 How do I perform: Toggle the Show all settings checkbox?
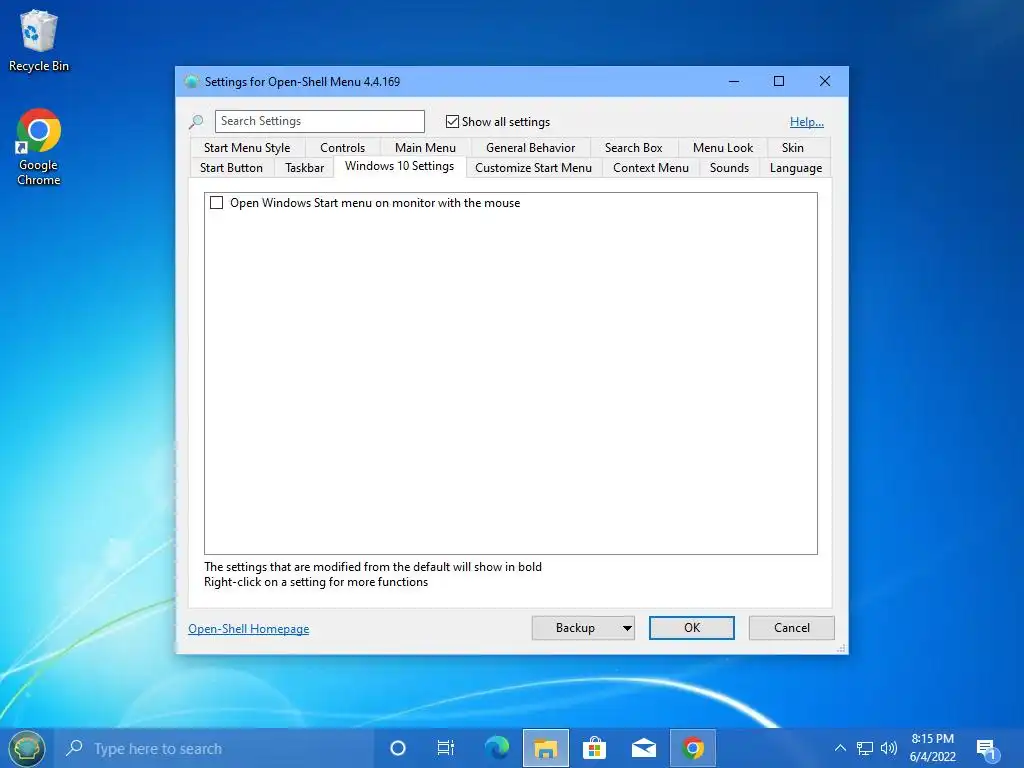pyautogui.click(x=452, y=121)
